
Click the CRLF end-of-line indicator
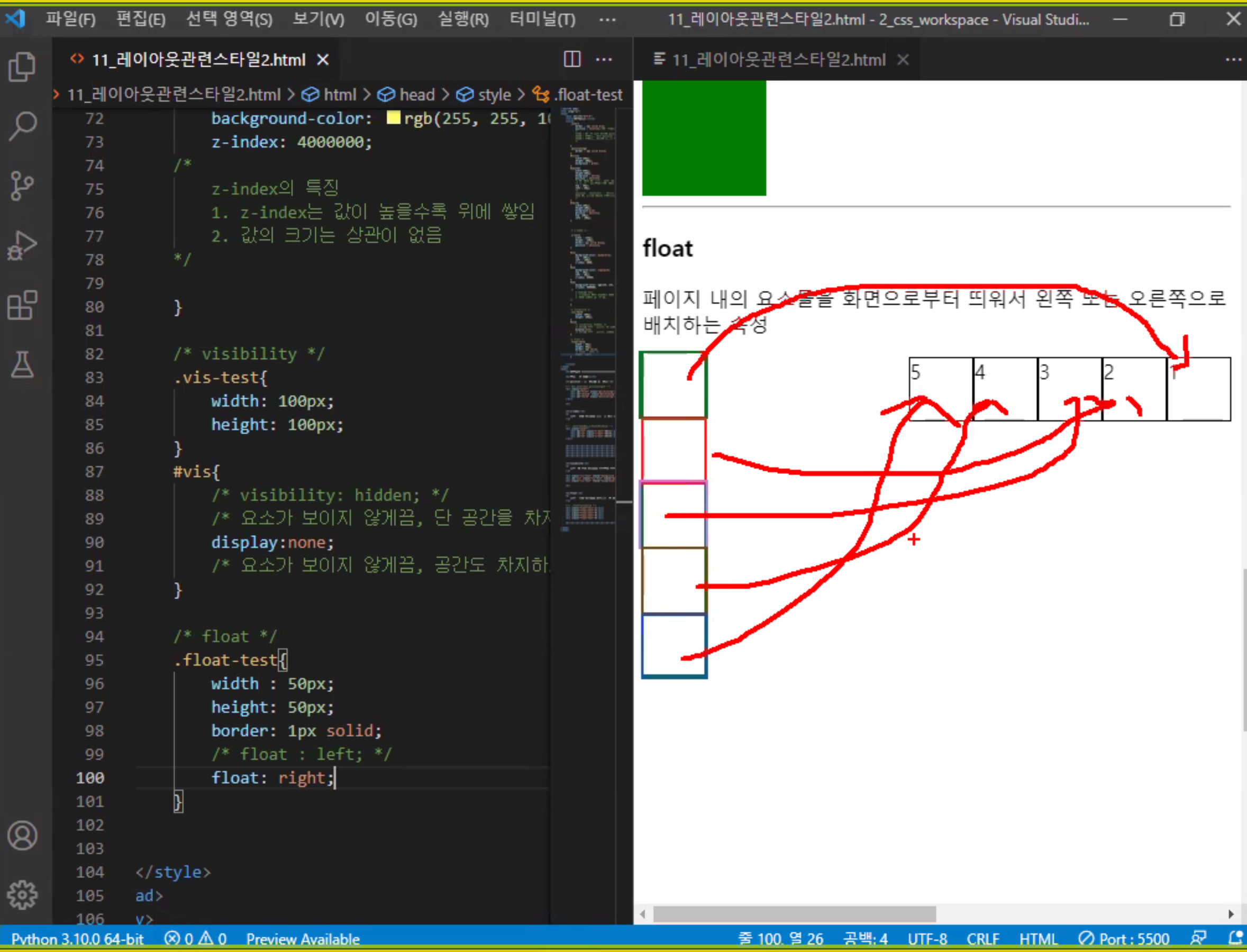[982, 939]
